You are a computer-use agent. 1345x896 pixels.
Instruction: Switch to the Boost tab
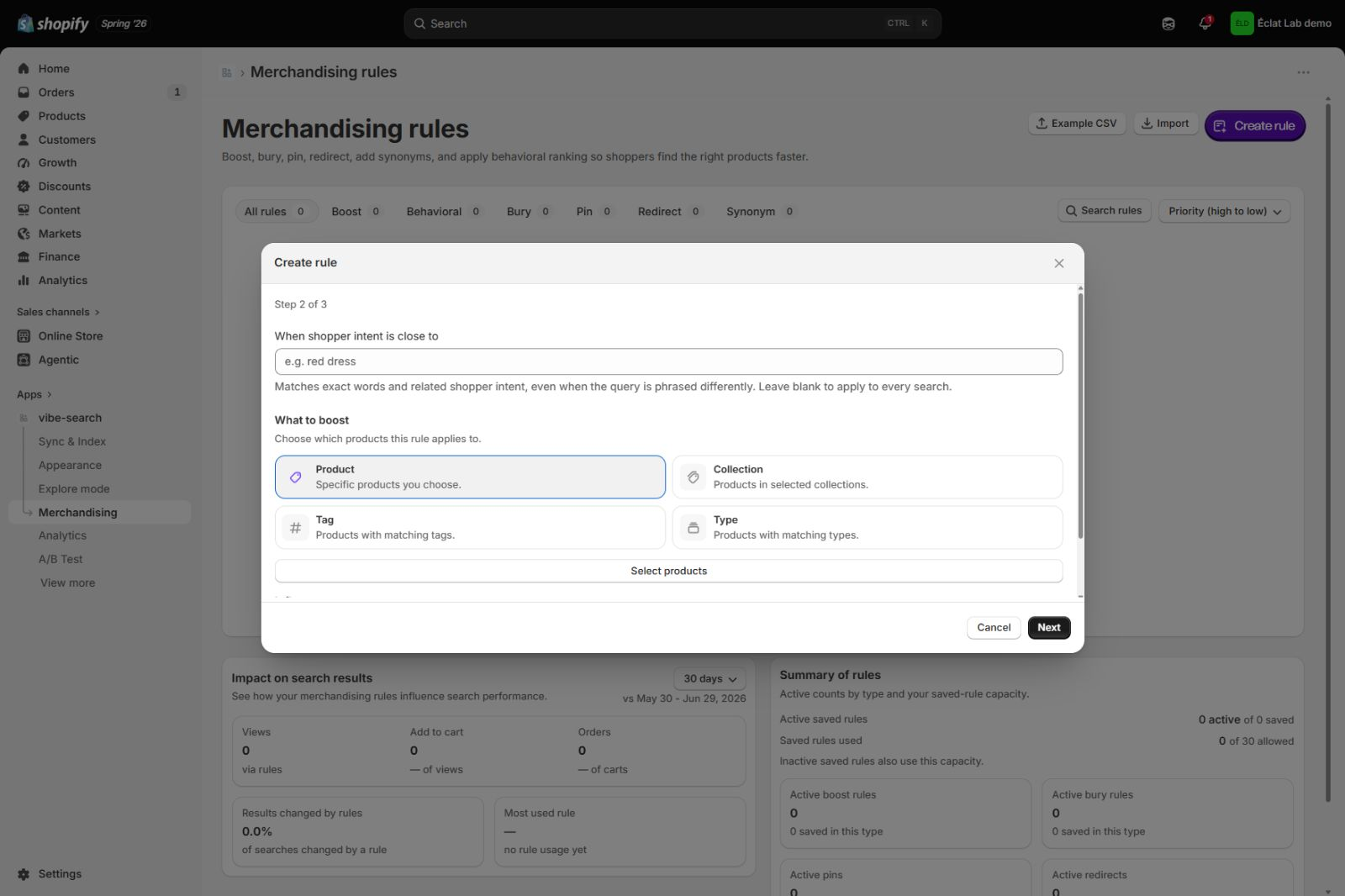356,212
